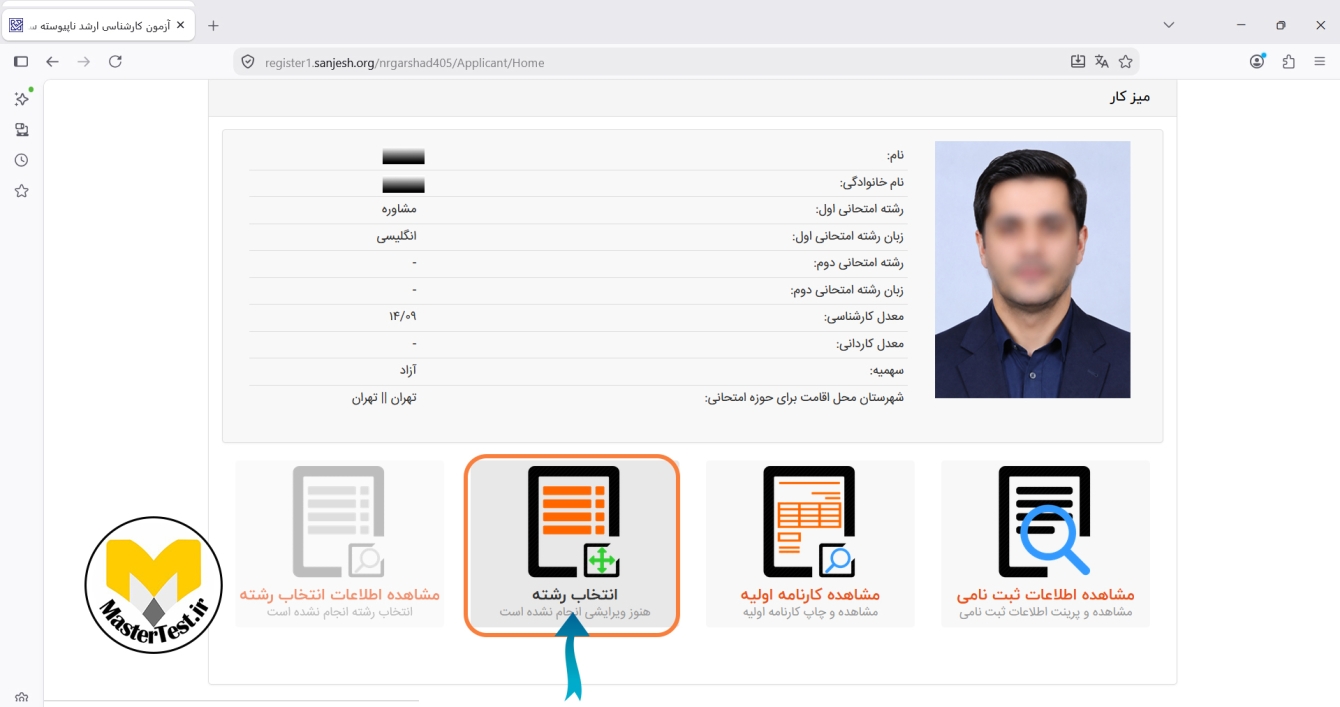Screen dimensions: 1340x707
Task: Open the browser hamburger menu
Action: pos(1319,62)
